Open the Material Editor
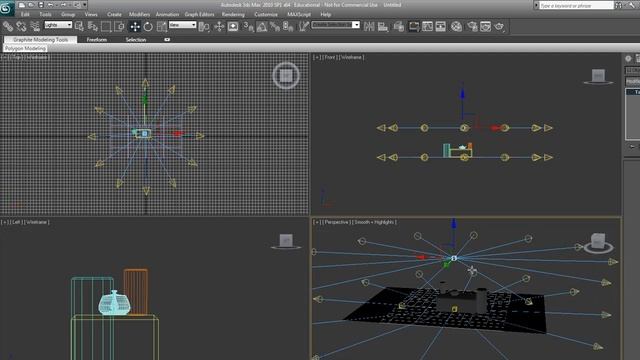 (456, 27)
